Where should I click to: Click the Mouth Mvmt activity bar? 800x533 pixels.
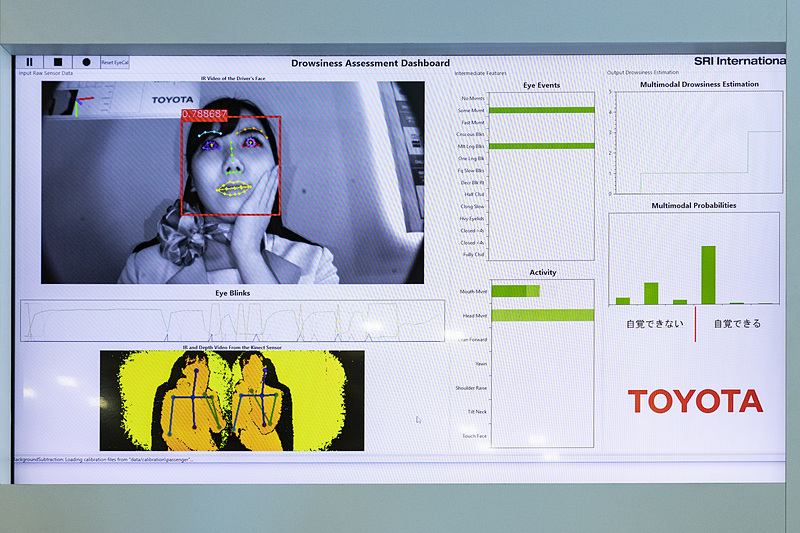coord(516,291)
